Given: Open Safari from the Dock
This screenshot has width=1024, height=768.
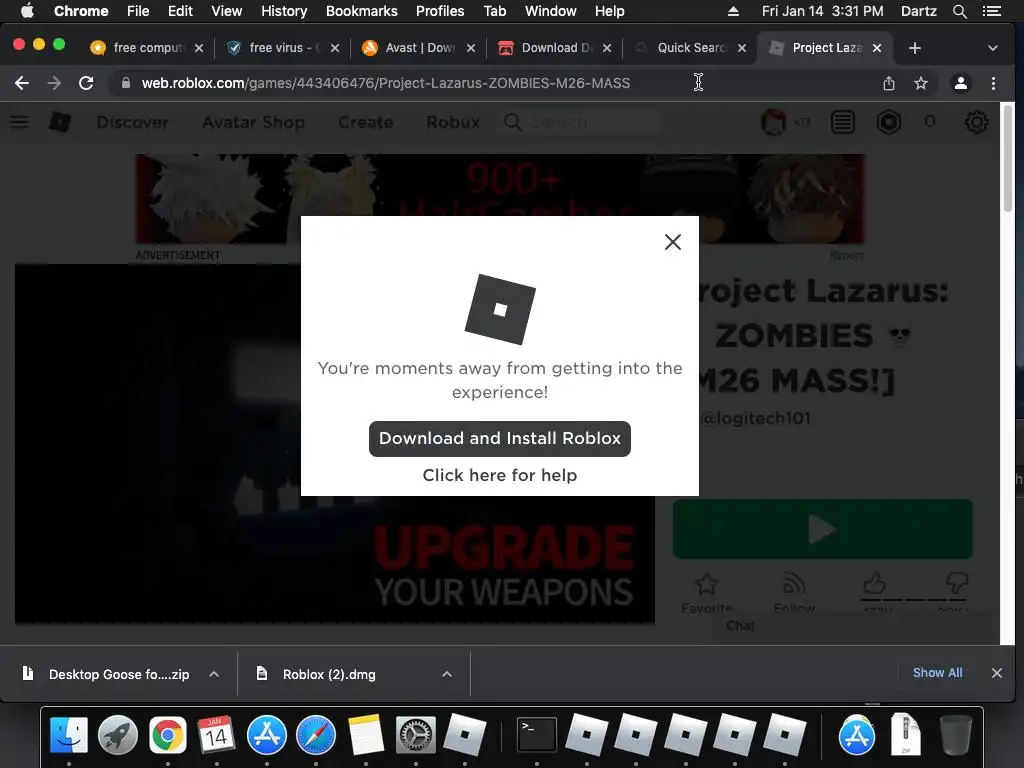Looking at the screenshot, I should [315, 735].
